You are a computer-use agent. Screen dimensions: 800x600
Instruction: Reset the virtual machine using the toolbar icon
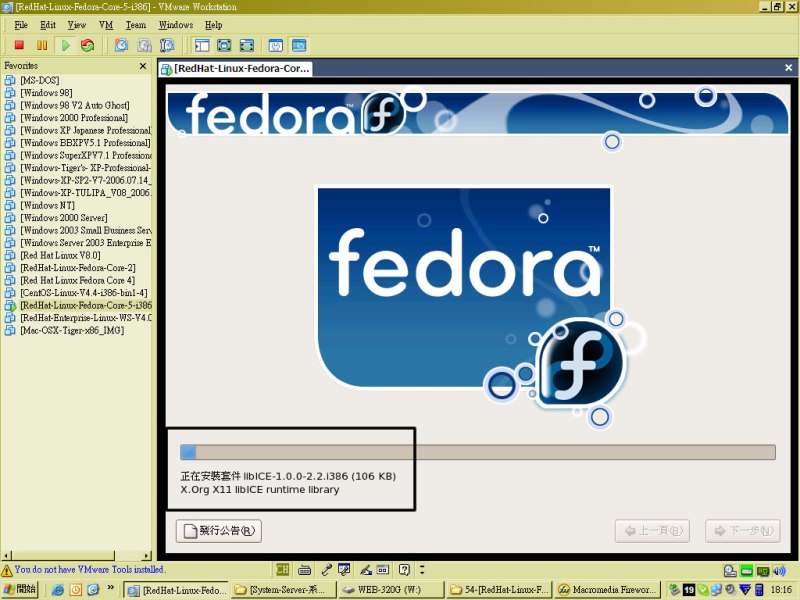[x=88, y=45]
